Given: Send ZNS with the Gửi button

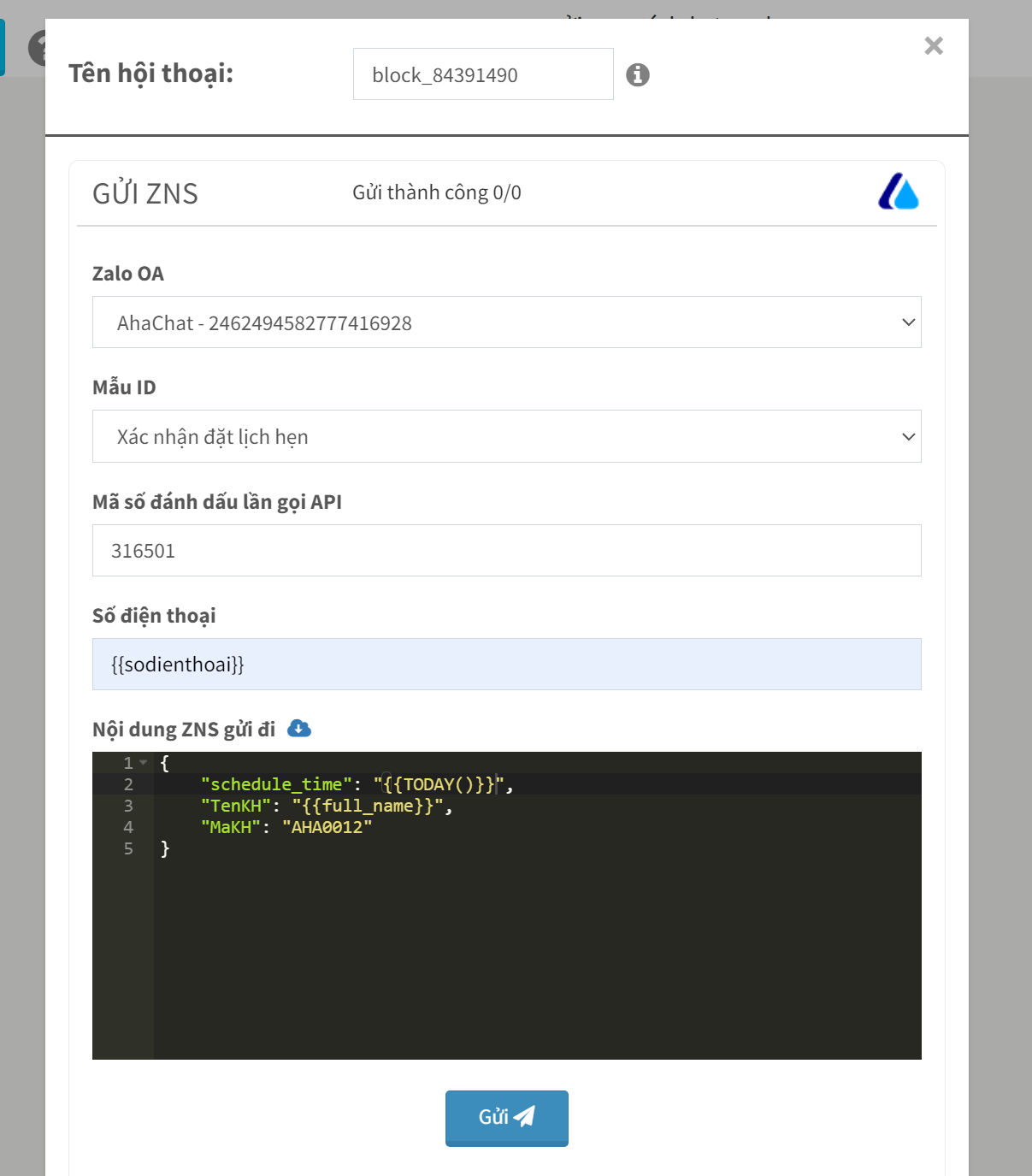Looking at the screenshot, I should click(x=507, y=1118).
